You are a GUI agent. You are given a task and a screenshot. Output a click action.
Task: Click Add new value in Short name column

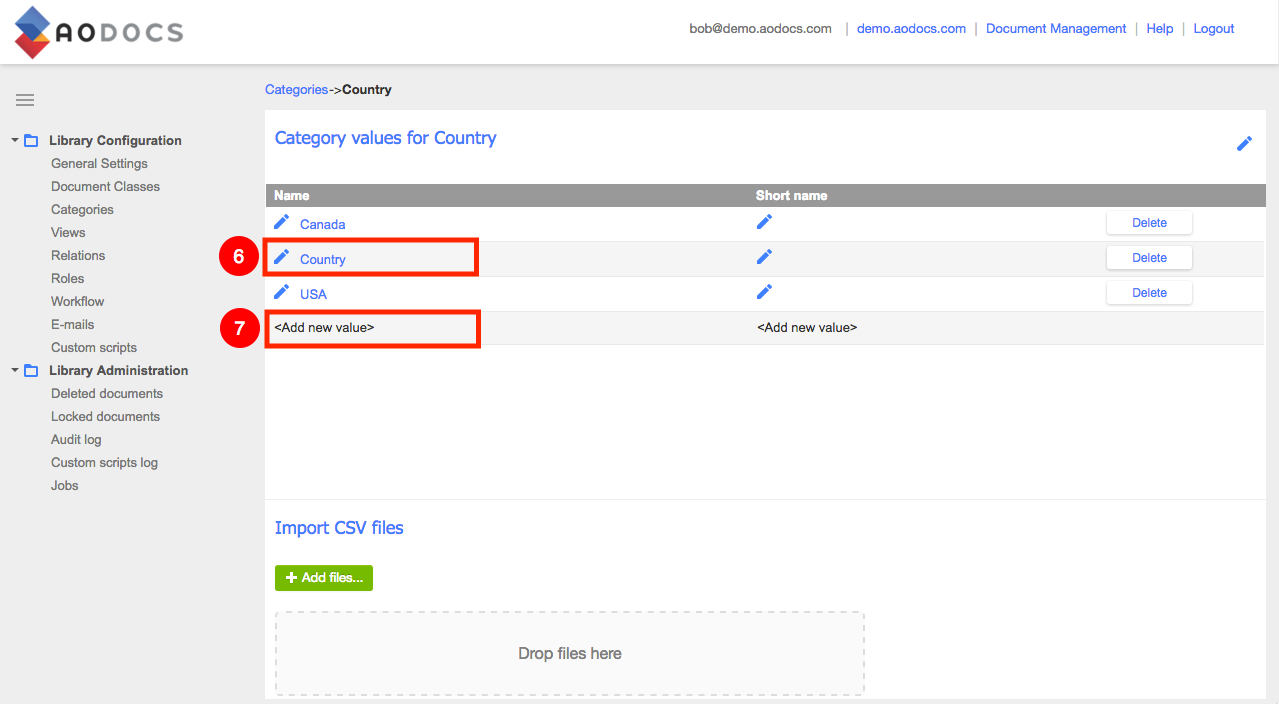pyautogui.click(x=807, y=327)
